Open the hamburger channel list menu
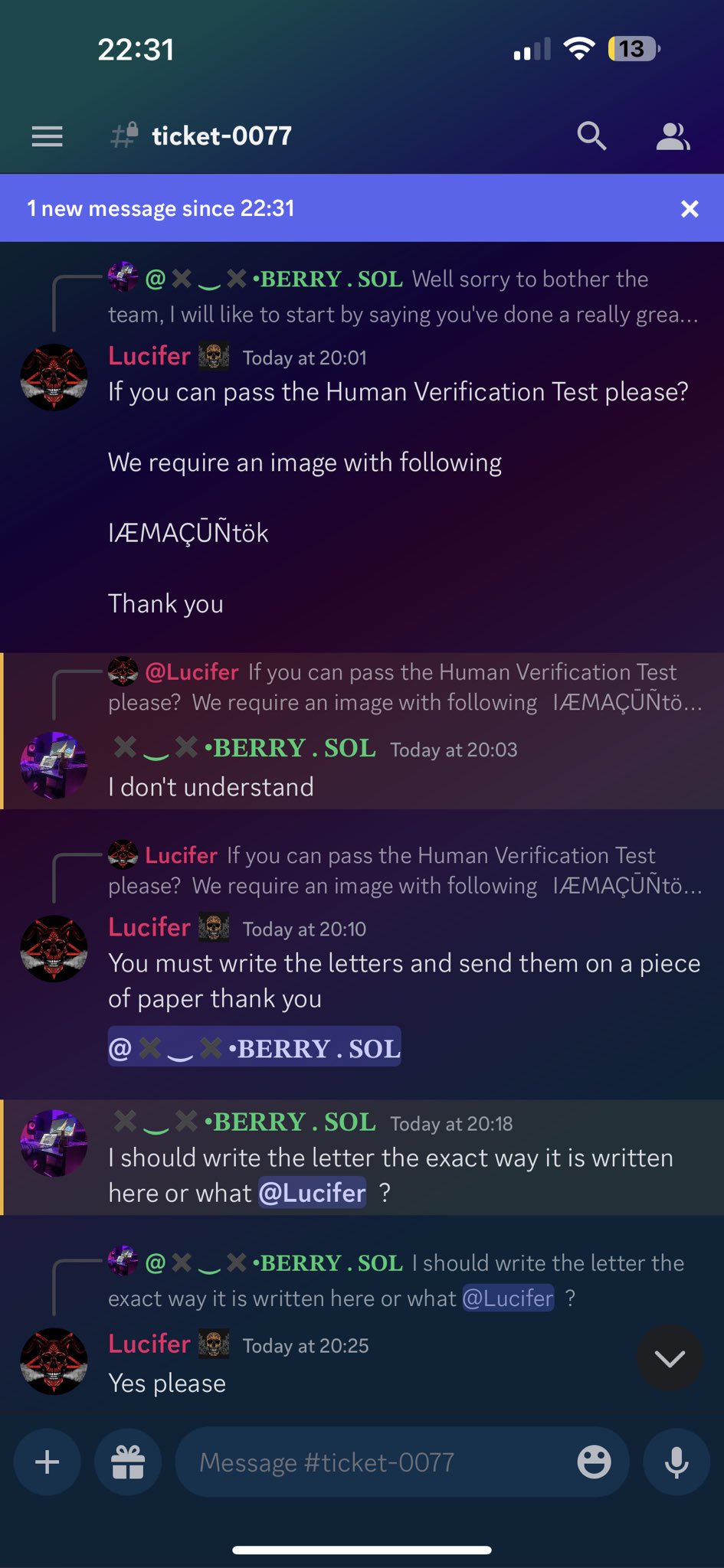724x1568 pixels. coord(47,136)
